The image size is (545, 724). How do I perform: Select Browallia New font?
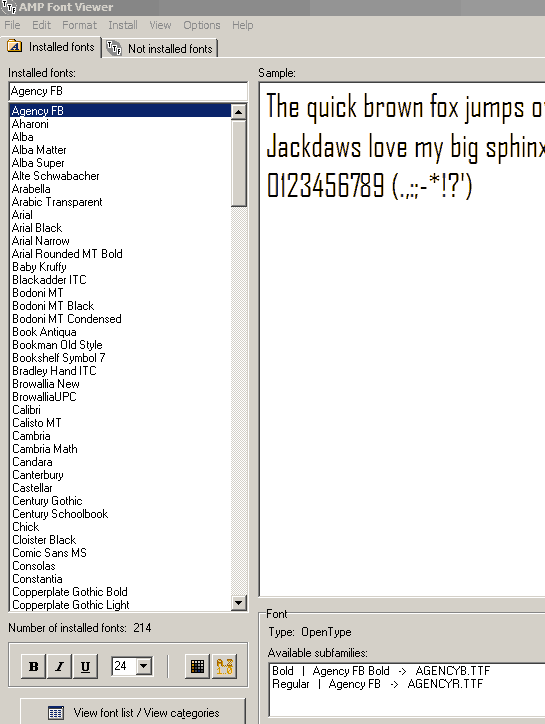(120, 384)
